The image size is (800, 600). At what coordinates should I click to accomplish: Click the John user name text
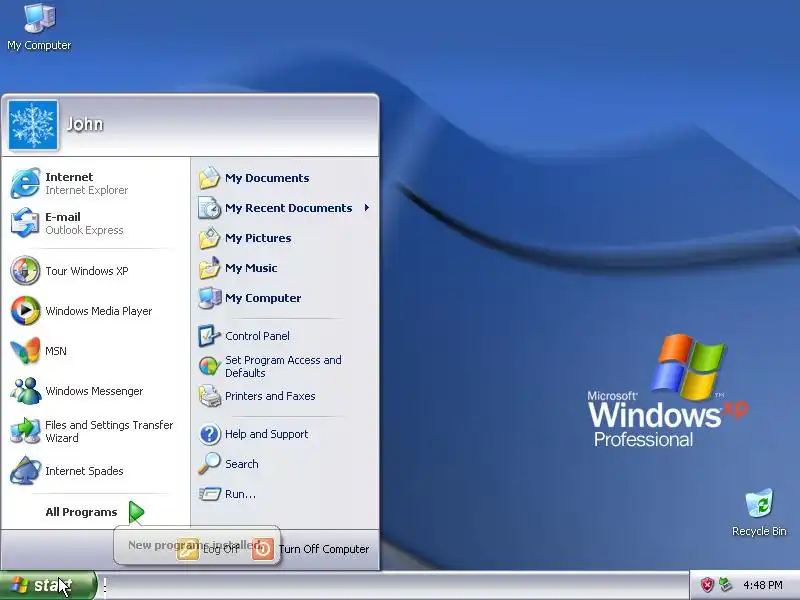pyautogui.click(x=85, y=124)
